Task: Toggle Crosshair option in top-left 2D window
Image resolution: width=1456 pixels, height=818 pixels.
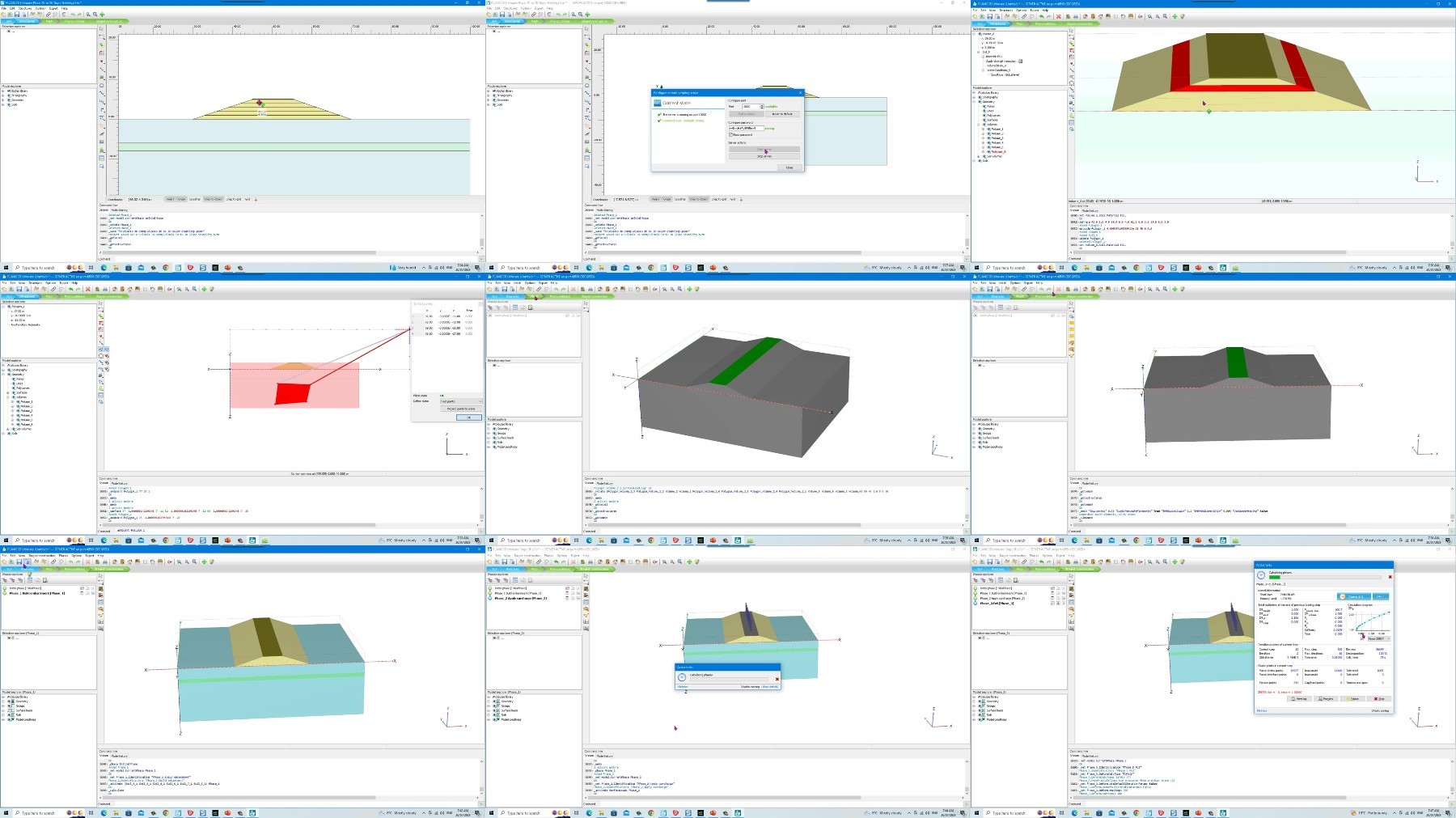Action: tap(195, 199)
